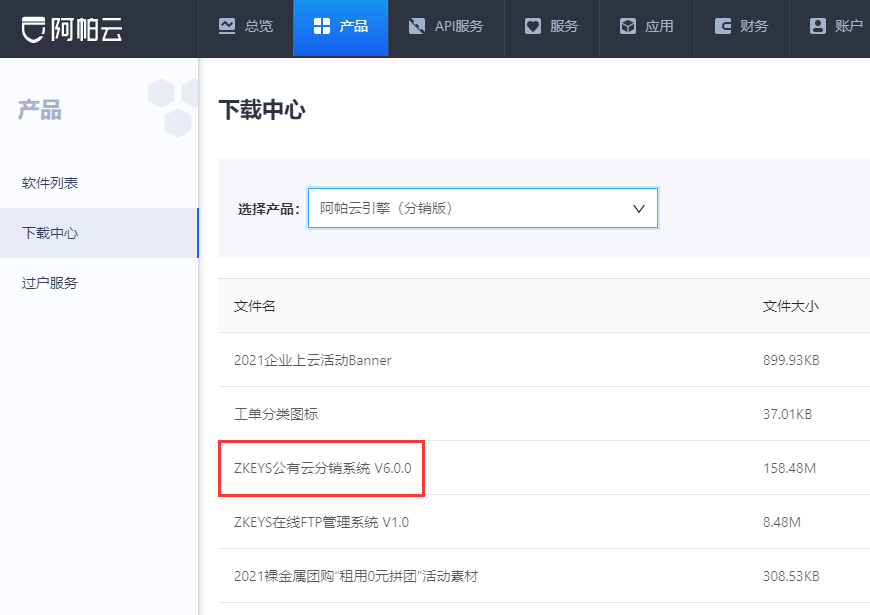Click the 899.93KB size cell
This screenshot has width=870, height=615.
click(x=791, y=360)
